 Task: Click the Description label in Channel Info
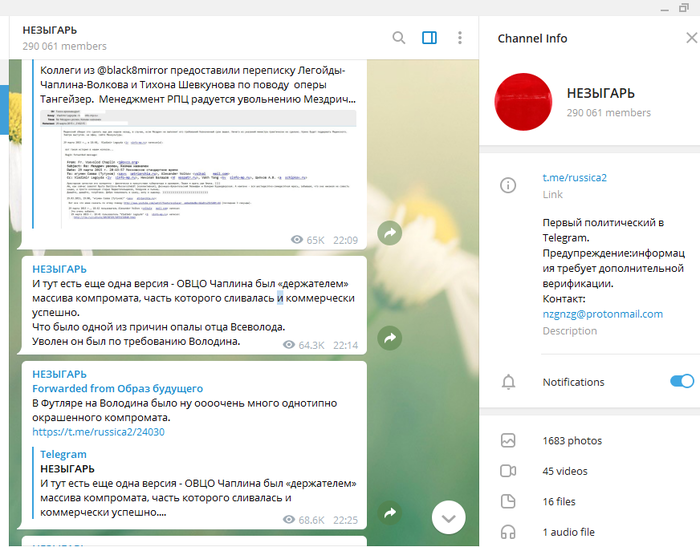570,331
